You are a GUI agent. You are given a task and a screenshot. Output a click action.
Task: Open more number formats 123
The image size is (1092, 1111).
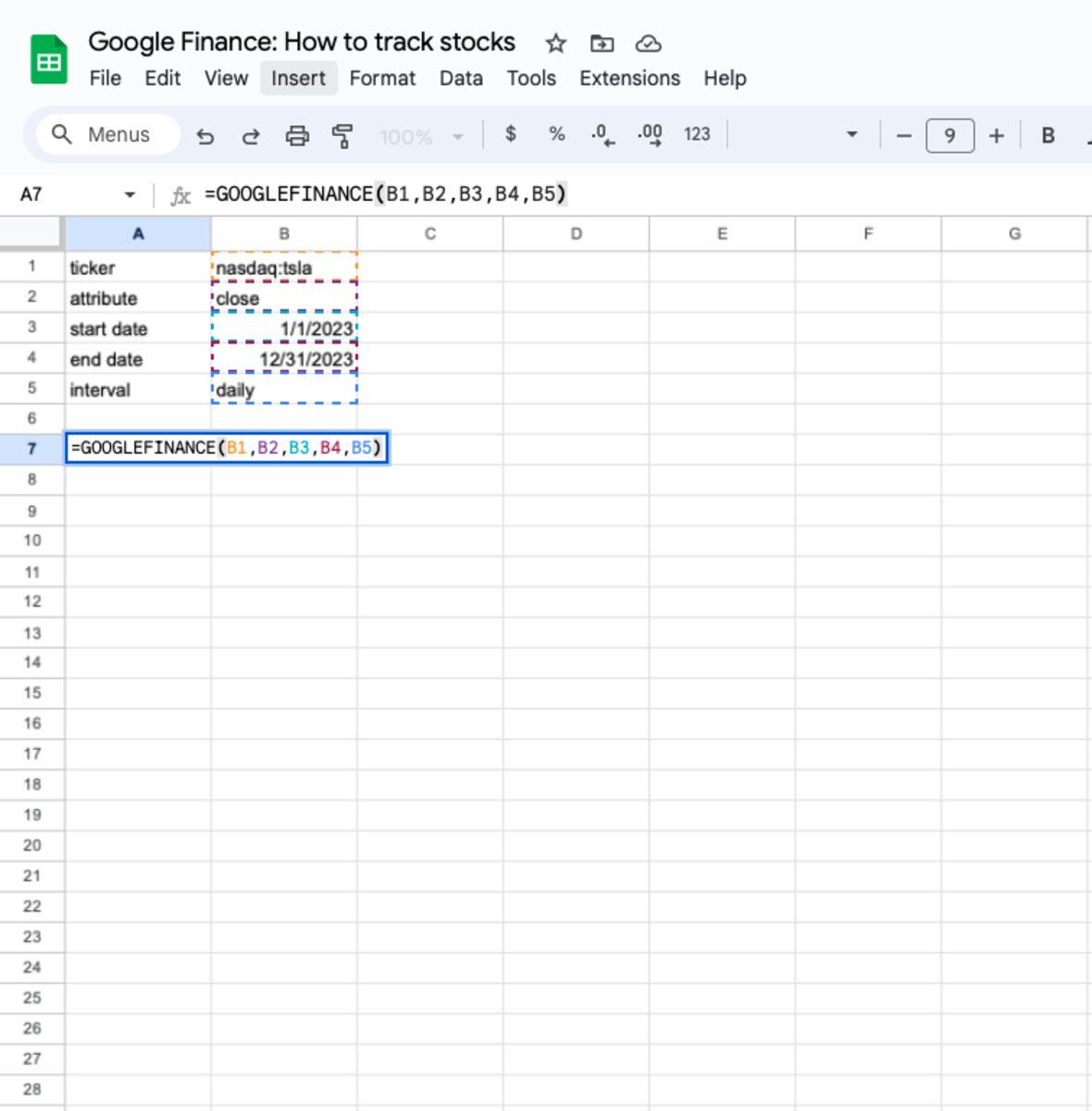(x=697, y=134)
